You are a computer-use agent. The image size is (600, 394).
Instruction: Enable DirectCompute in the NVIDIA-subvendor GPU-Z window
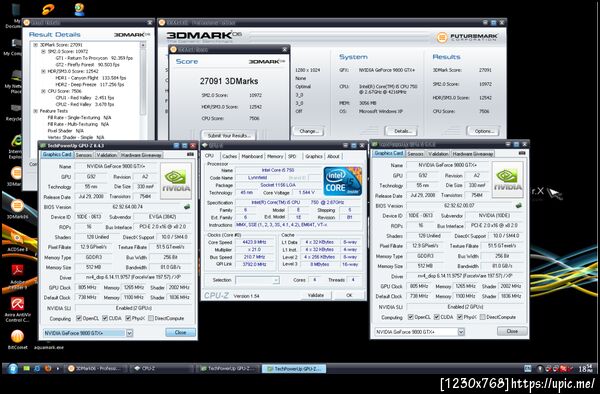tap(483, 317)
